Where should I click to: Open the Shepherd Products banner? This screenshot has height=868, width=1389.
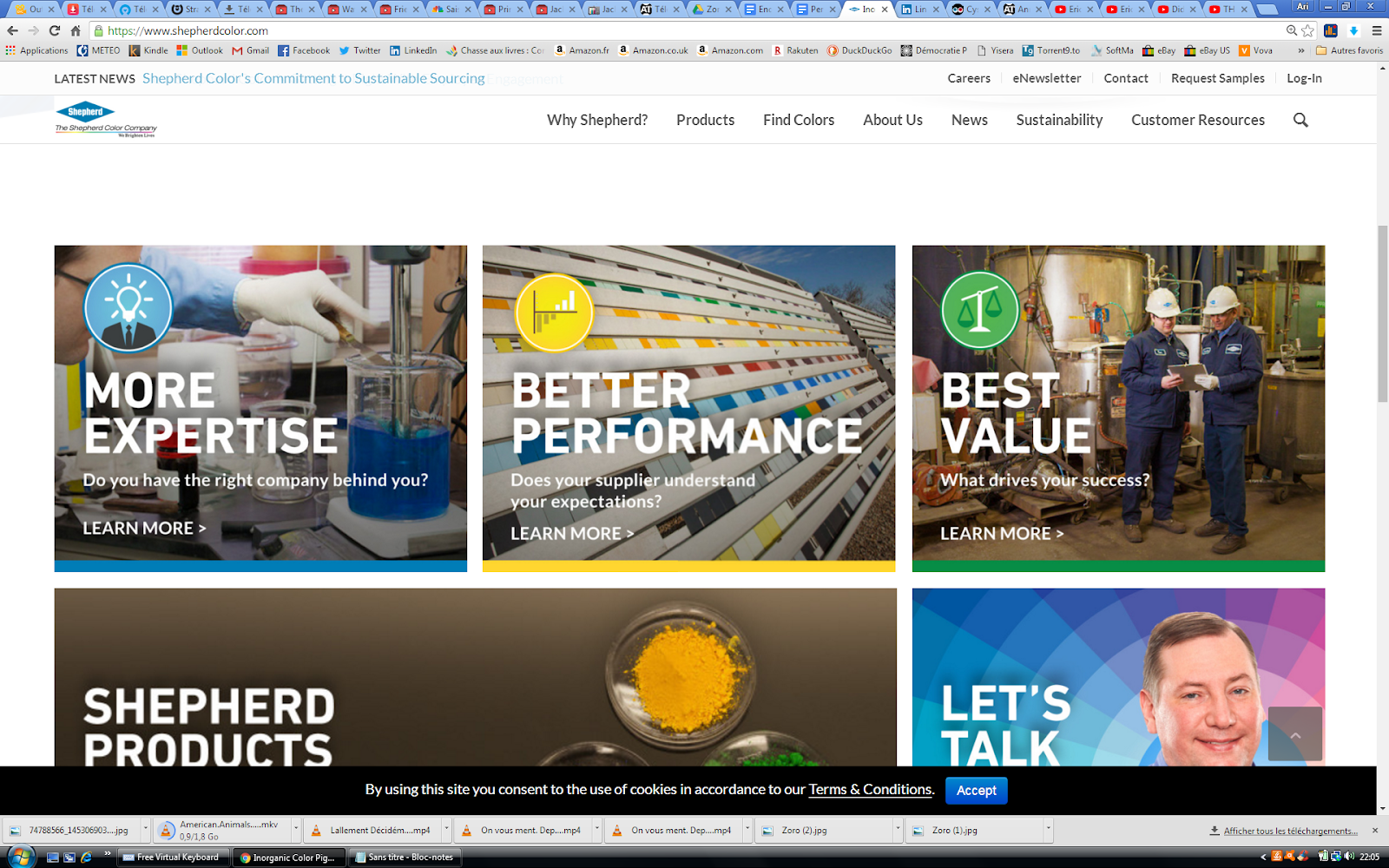pos(476,677)
